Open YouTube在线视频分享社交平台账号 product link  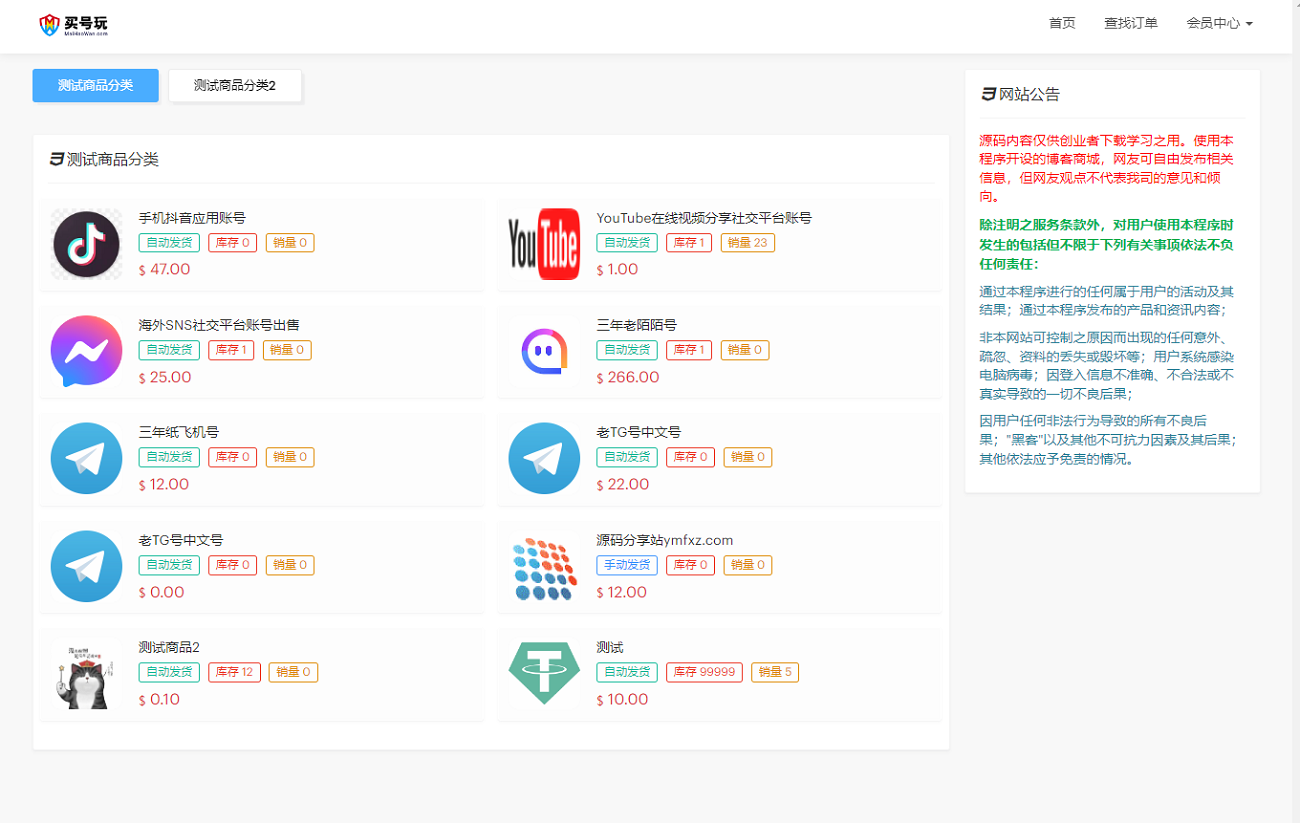(703, 218)
